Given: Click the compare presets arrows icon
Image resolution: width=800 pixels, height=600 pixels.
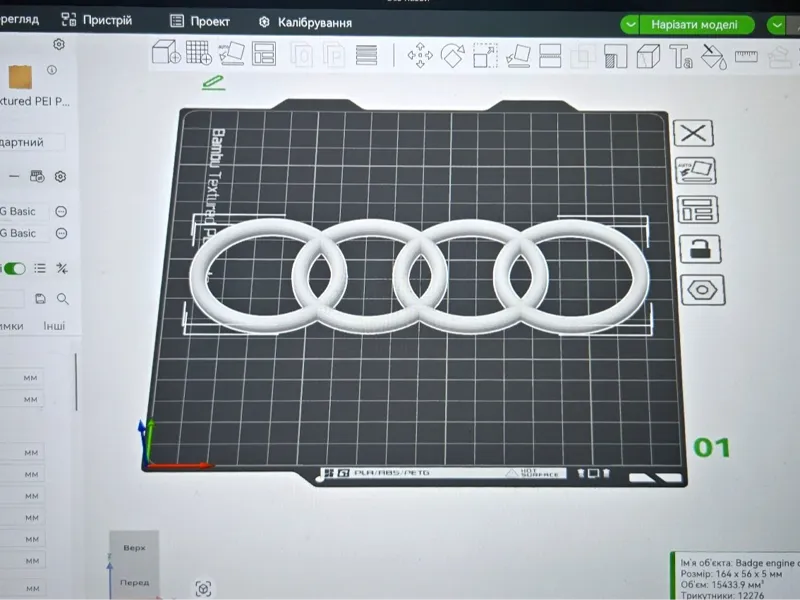Looking at the screenshot, I should pos(62,268).
